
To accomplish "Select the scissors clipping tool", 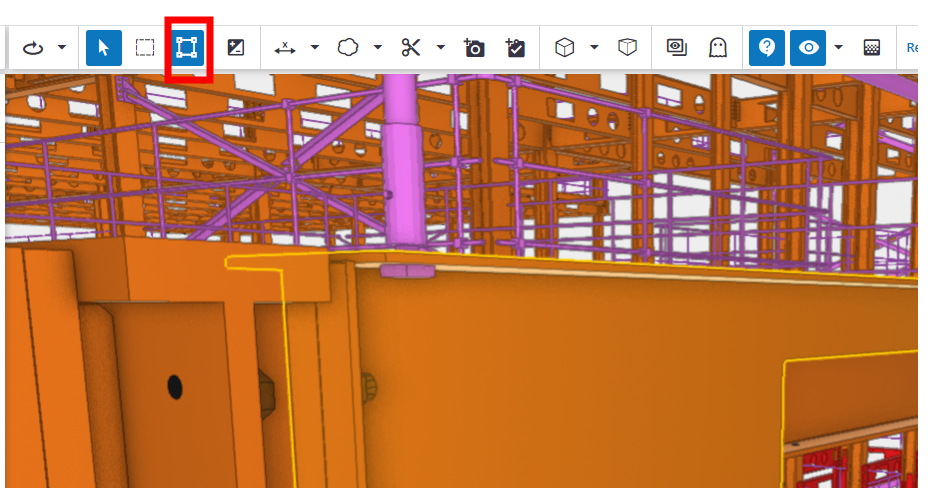I will pos(411,48).
